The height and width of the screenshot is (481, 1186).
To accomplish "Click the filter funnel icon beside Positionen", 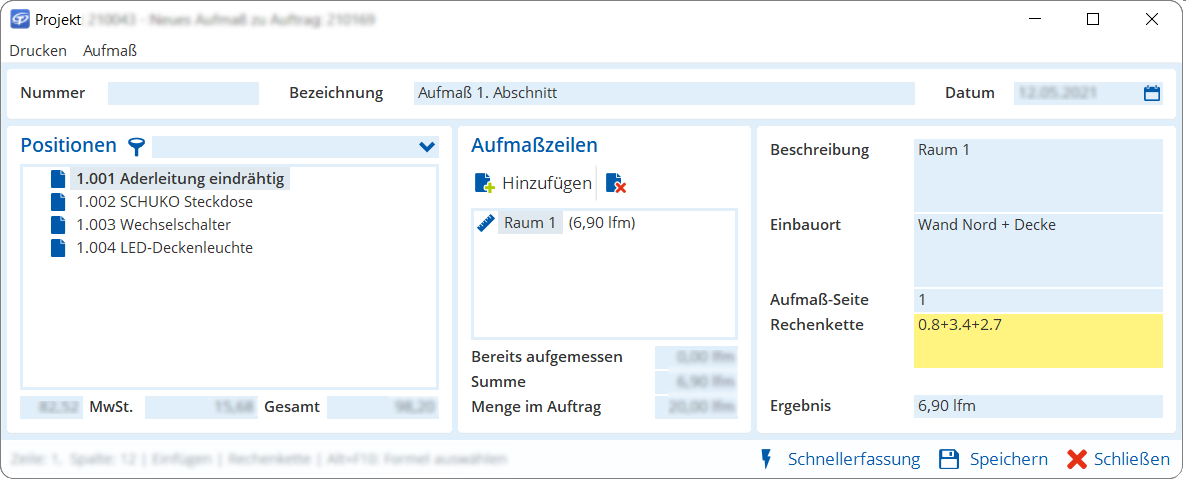I will (x=137, y=147).
